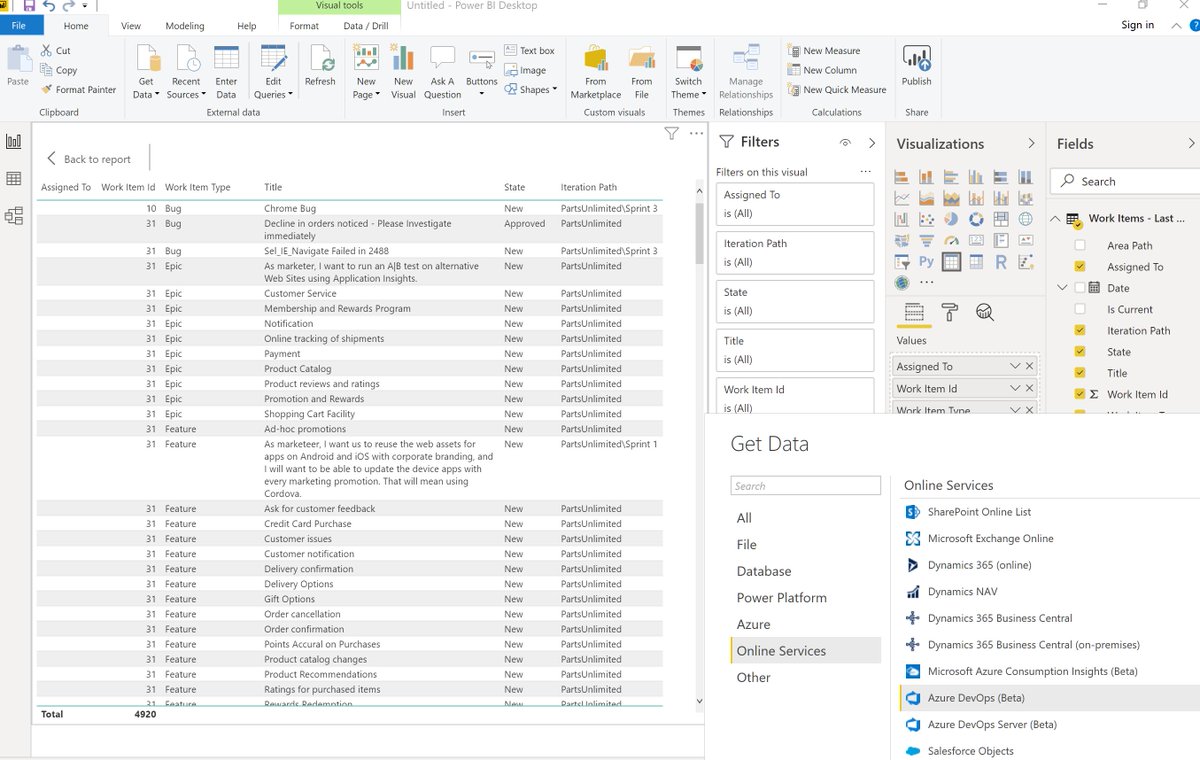Select the Python visual icon
The height and width of the screenshot is (760, 1200).
[926, 262]
